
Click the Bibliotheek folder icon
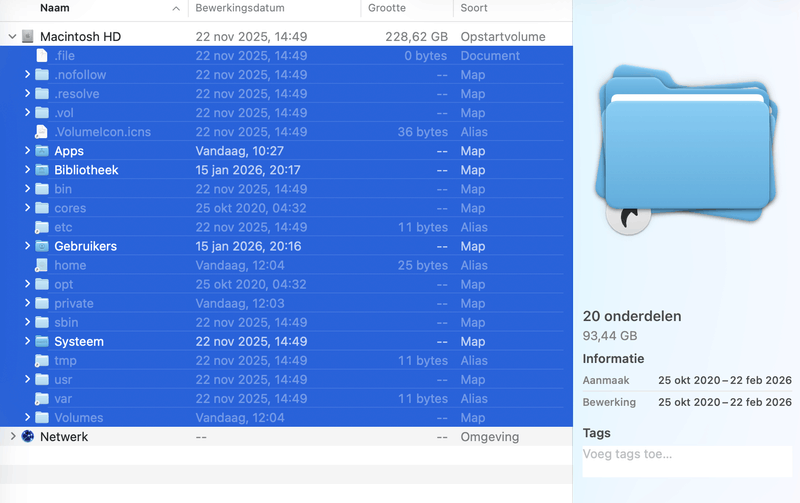(x=42, y=170)
